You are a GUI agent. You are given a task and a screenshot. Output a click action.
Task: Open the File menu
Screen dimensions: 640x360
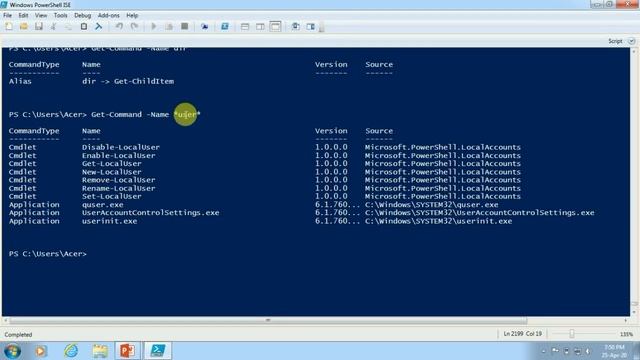tap(7, 15)
